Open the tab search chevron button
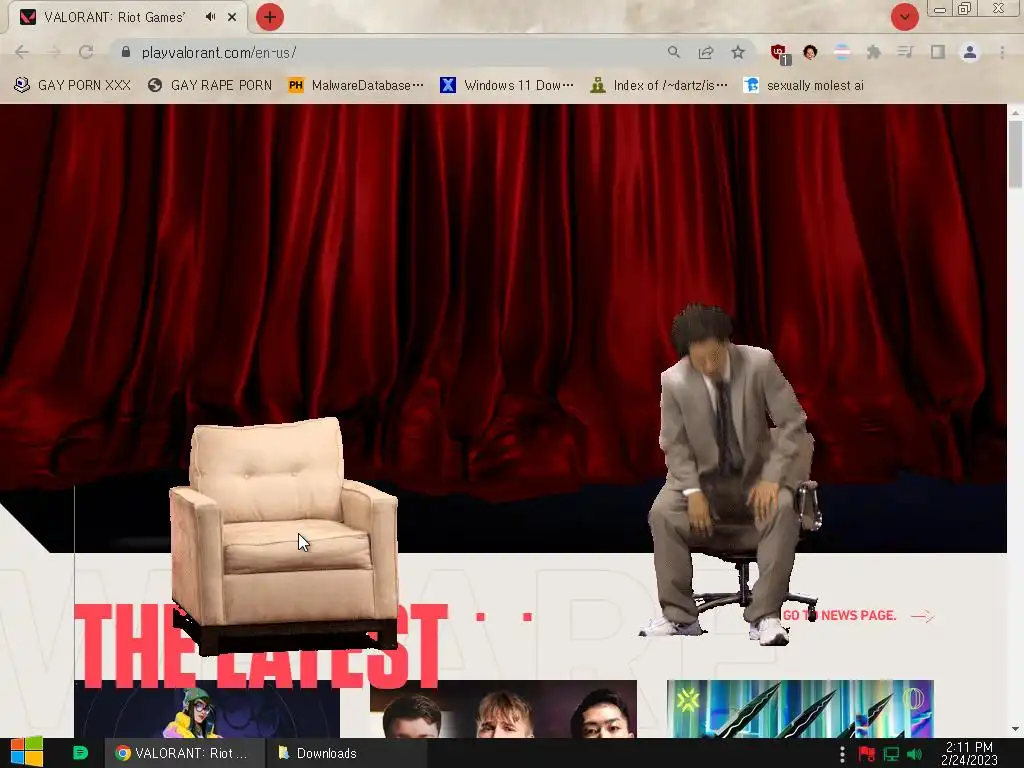The height and width of the screenshot is (768, 1024). pos(904,17)
